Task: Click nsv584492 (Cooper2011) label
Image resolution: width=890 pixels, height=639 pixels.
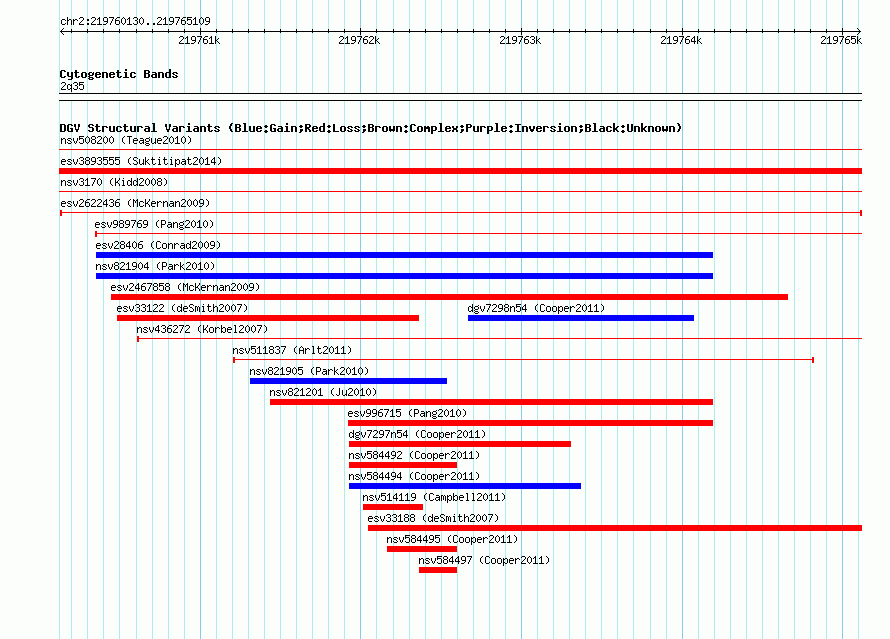Action: [414, 455]
